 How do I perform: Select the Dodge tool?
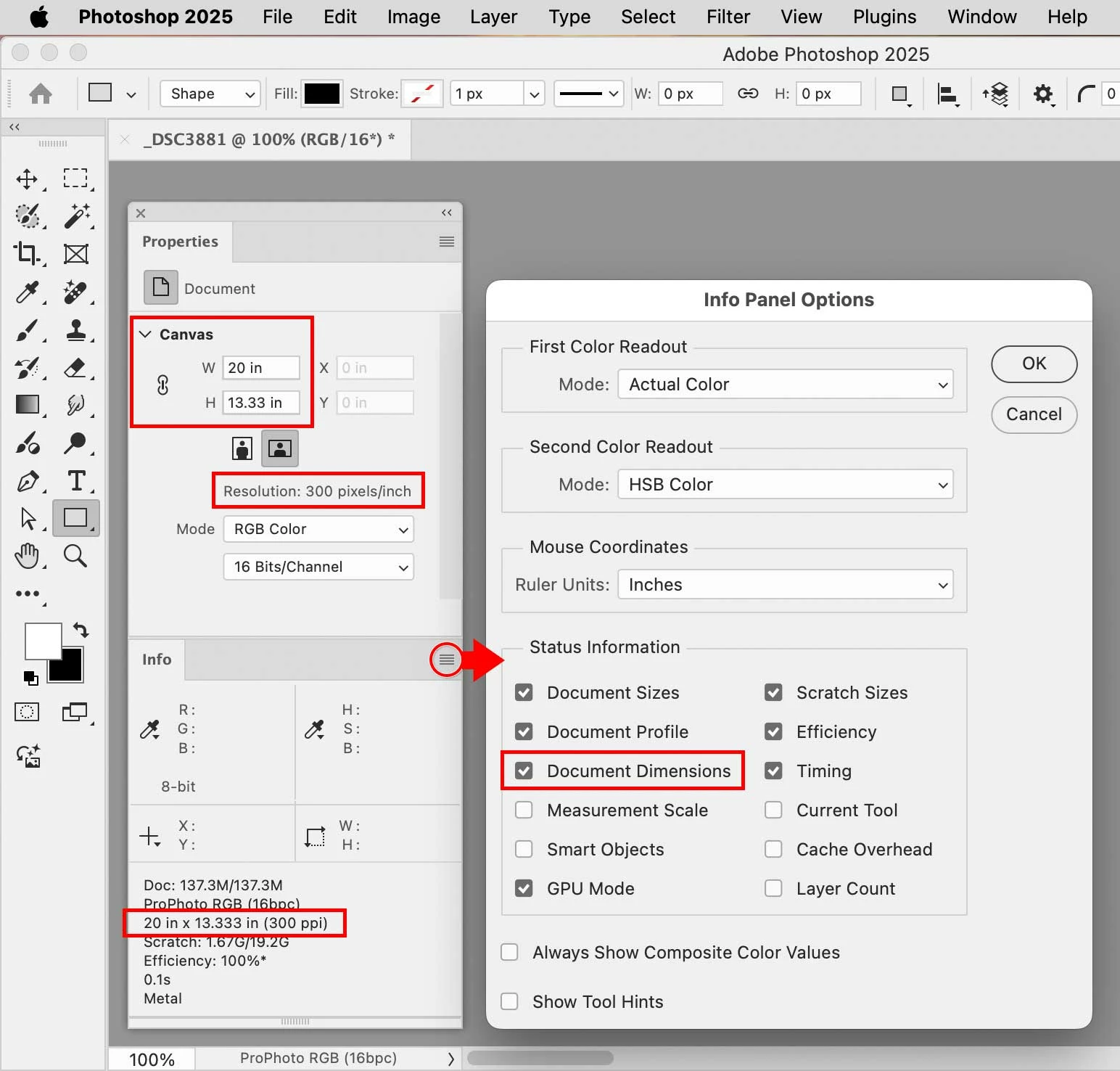click(75, 443)
